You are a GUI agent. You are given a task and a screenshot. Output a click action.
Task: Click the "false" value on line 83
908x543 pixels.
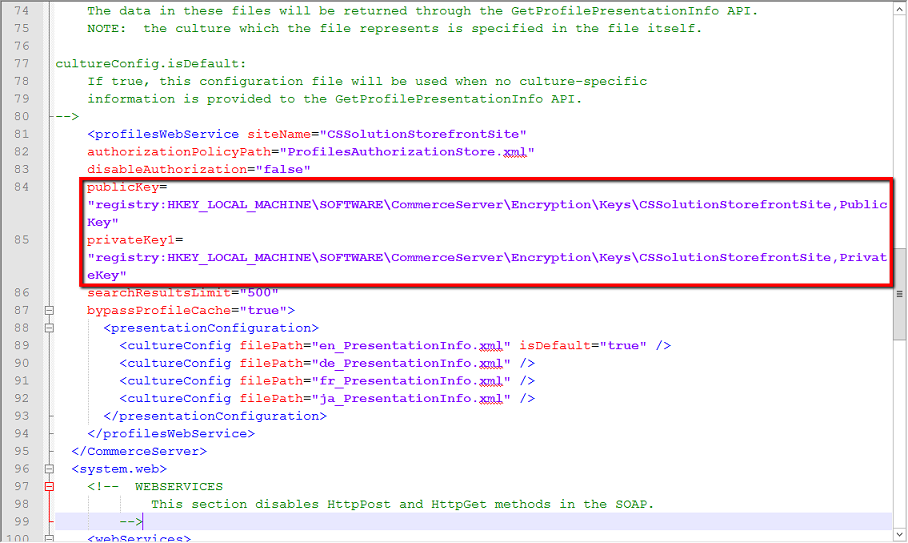click(x=283, y=170)
